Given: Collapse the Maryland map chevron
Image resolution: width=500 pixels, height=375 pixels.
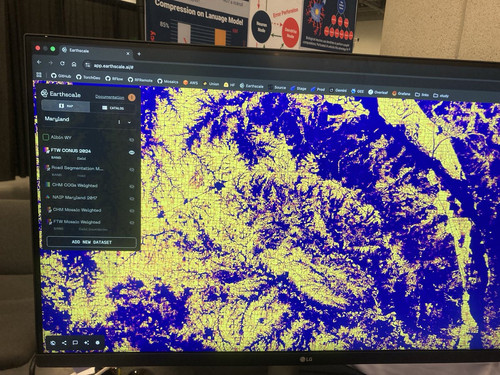Looking at the screenshot, I should [x=129, y=122].
